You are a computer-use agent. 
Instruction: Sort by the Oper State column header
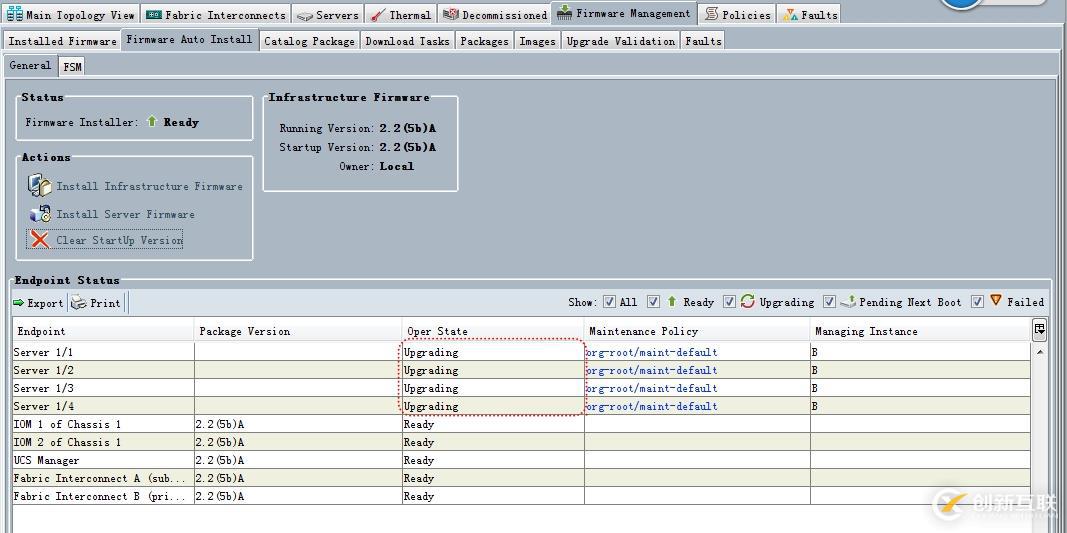coord(493,332)
